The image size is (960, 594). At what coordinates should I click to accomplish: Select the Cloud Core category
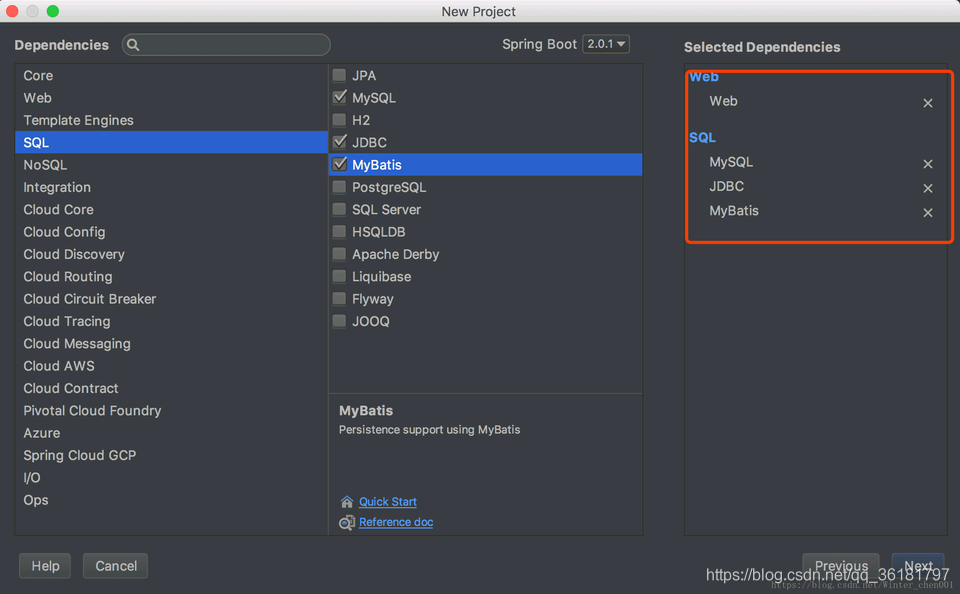point(171,209)
